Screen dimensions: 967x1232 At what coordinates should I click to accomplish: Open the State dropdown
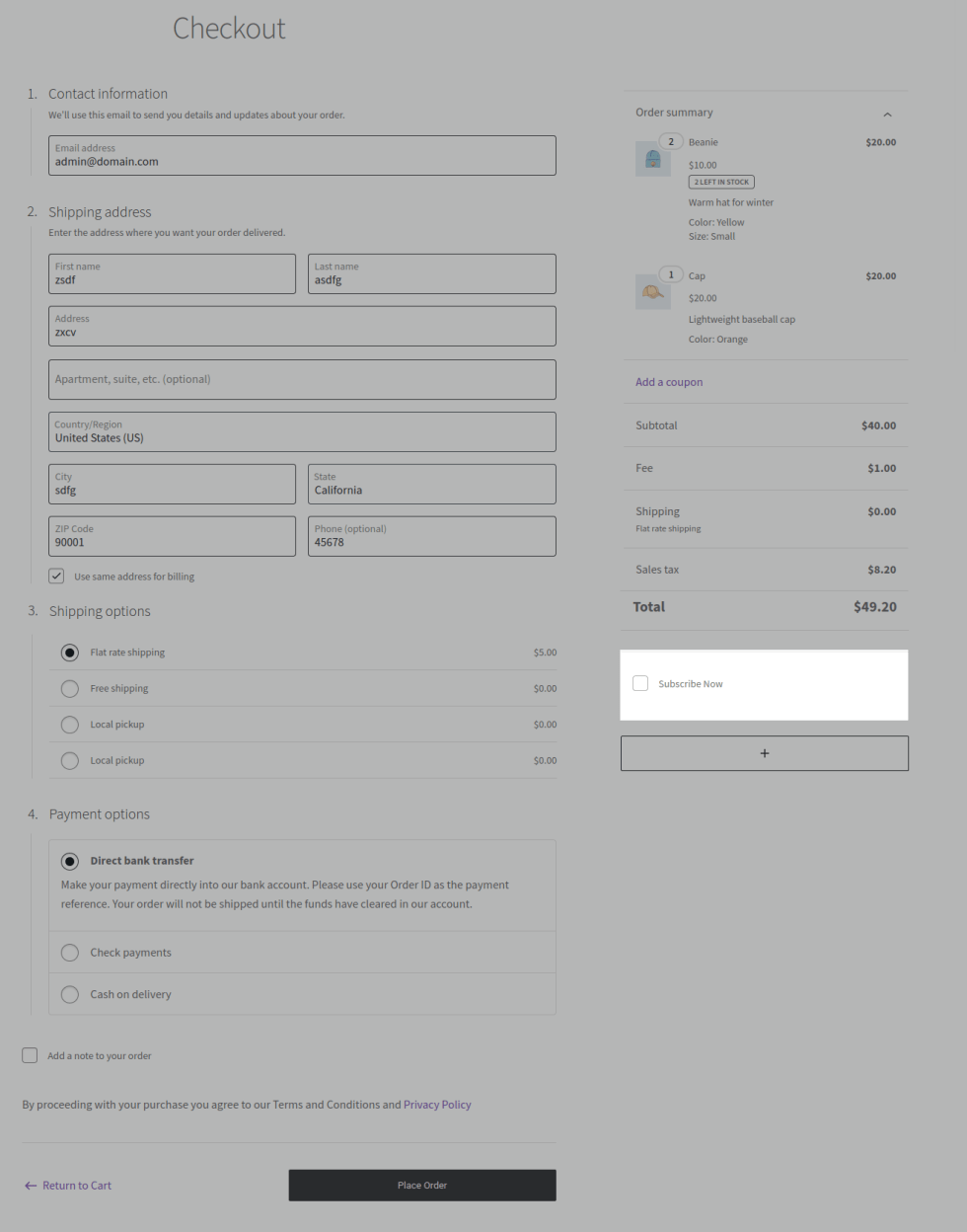(x=431, y=485)
